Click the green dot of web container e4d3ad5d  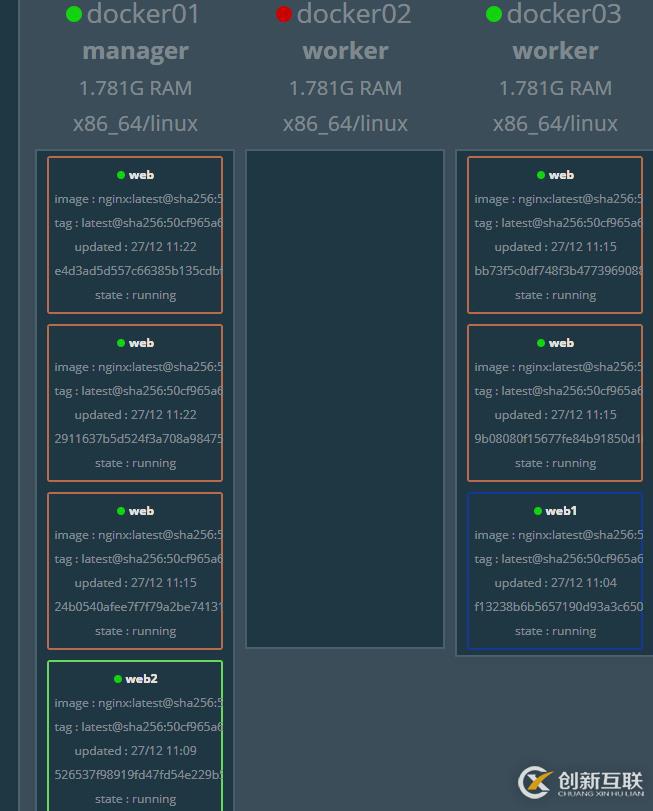(121, 175)
